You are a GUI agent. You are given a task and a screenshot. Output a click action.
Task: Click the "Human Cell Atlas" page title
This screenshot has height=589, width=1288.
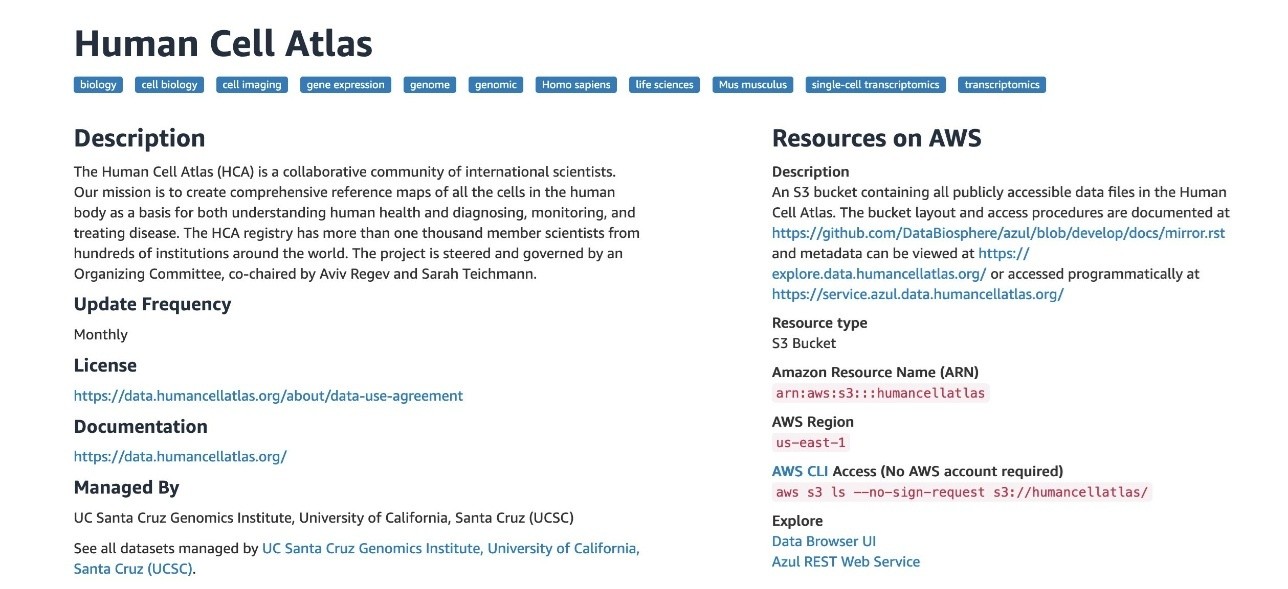pyautogui.click(x=223, y=43)
